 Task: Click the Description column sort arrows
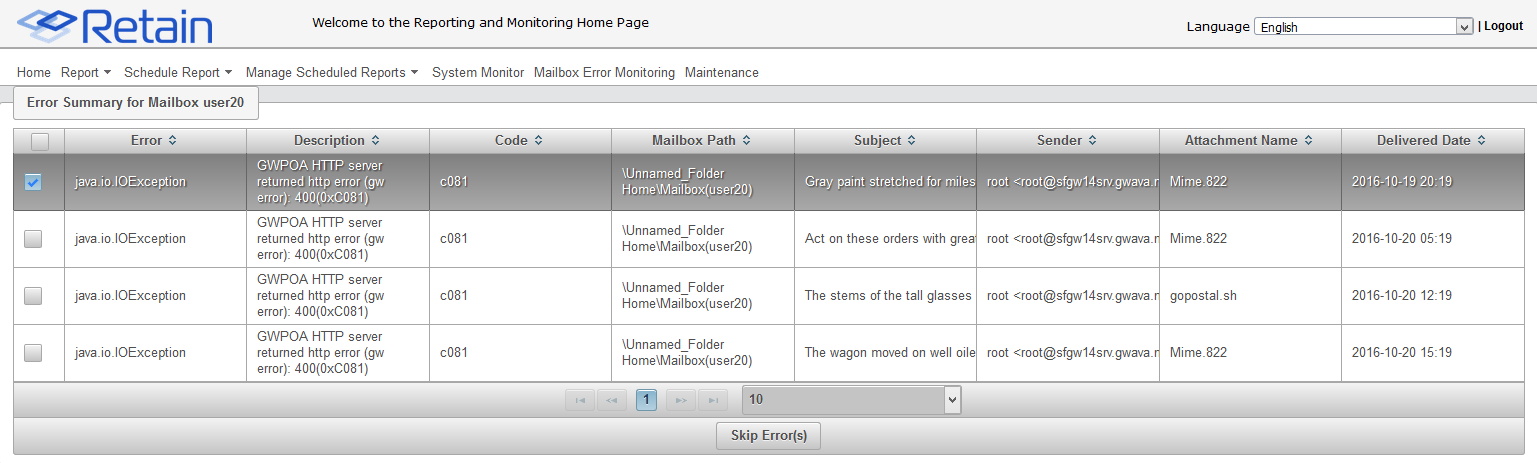tap(375, 141)
